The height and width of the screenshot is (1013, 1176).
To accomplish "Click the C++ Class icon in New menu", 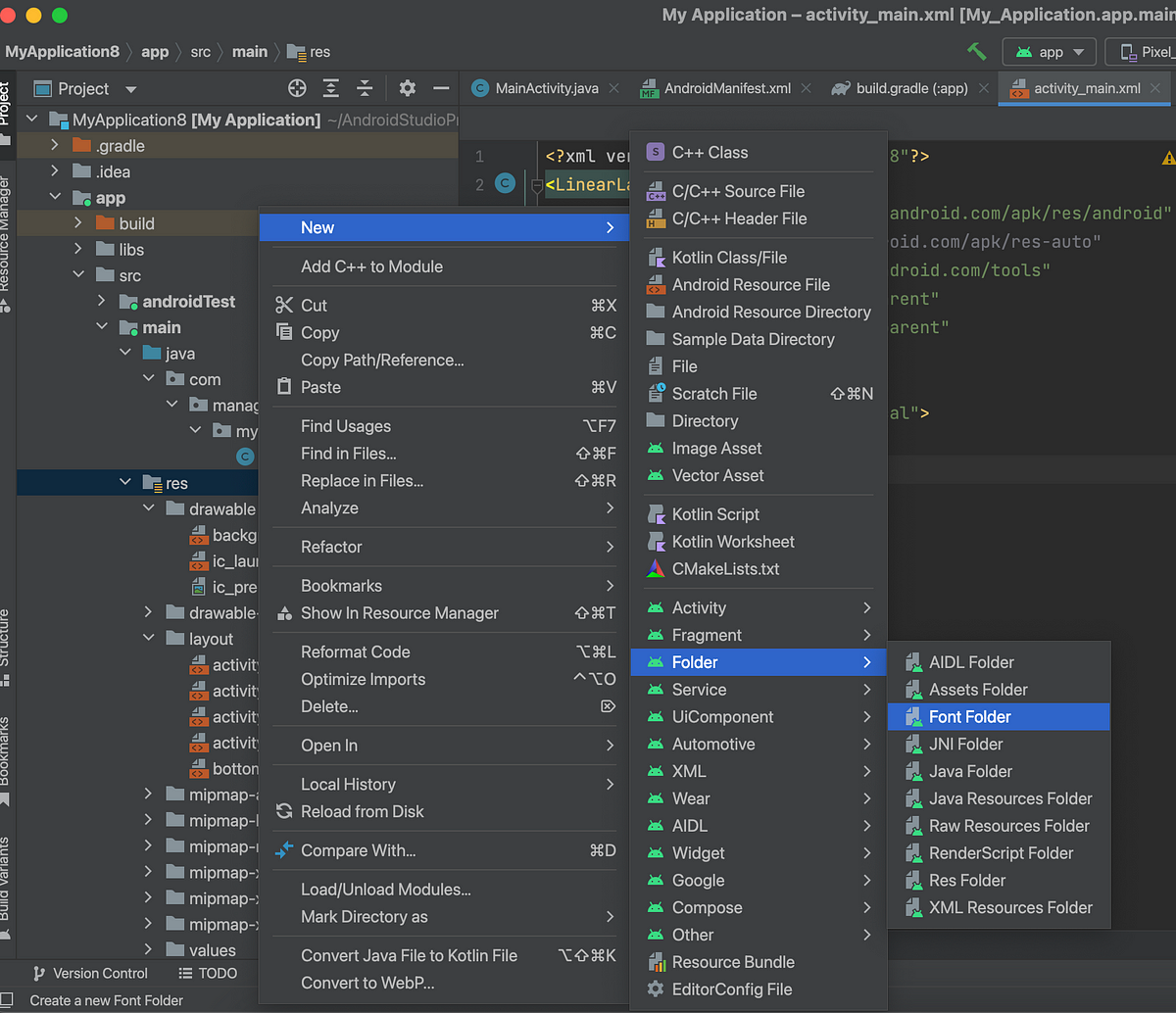I will pyautogui.click(x=657, y=152).
